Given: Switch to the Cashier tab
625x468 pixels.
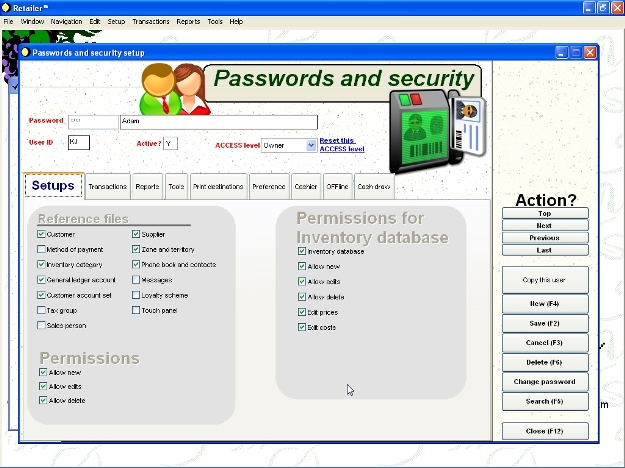Looking at the screenshot, I should 306,187.
